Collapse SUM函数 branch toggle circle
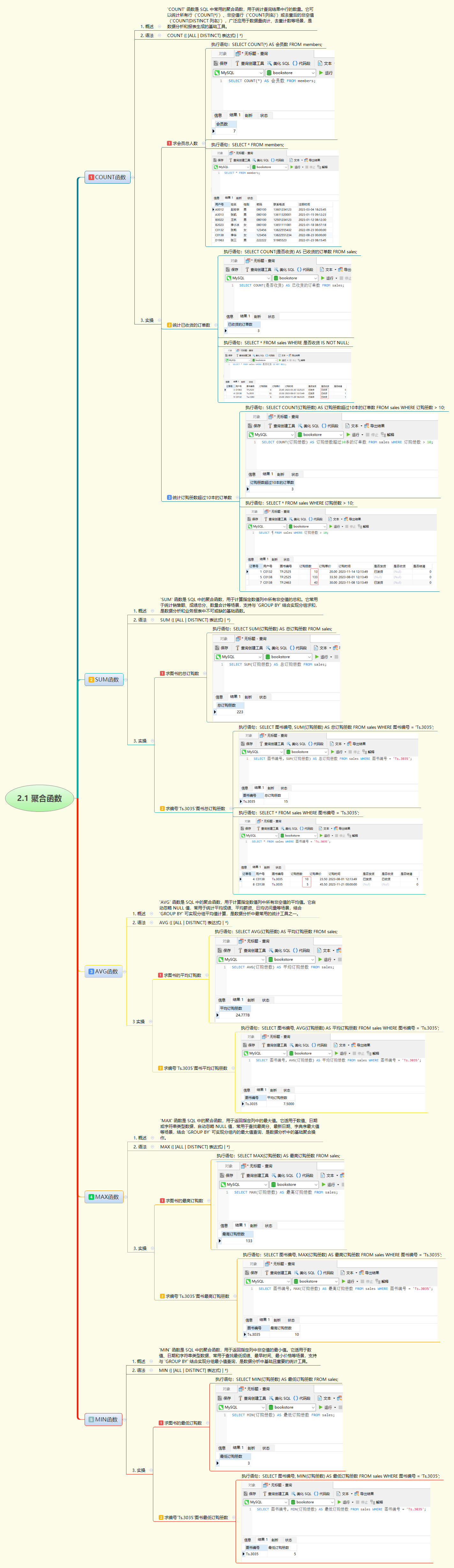This screenshot has height=1568, width=454. tap(126, 679)
